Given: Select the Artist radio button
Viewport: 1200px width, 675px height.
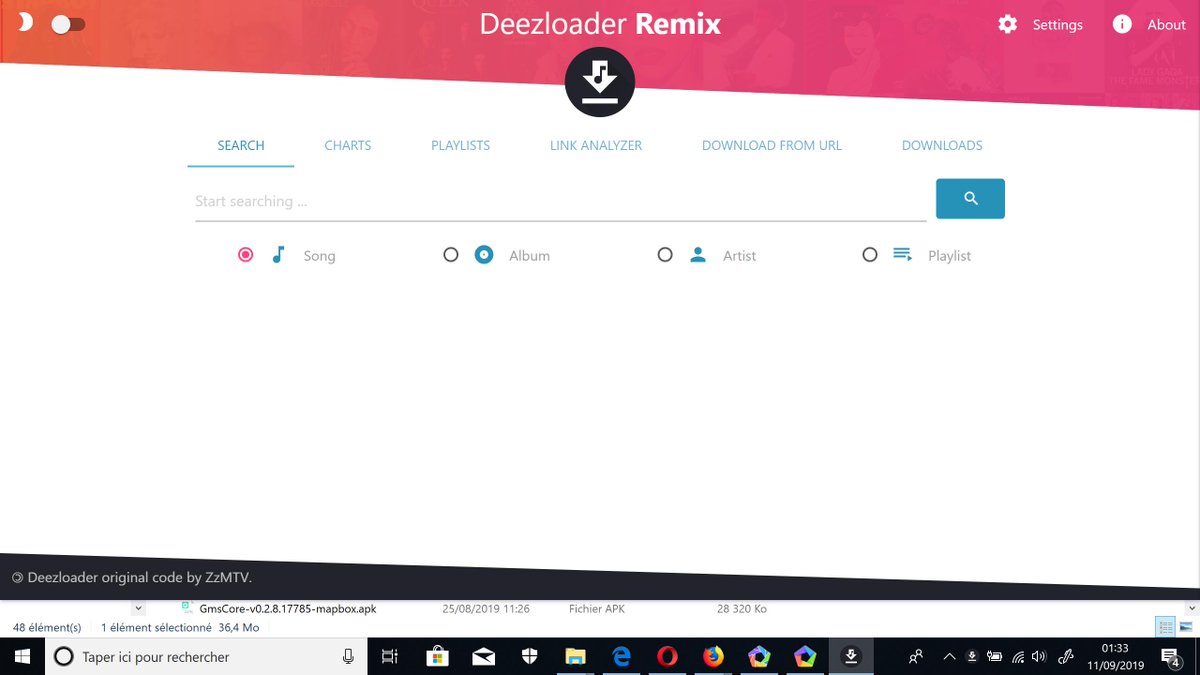Looking at the screenshot, I should 665,255.
